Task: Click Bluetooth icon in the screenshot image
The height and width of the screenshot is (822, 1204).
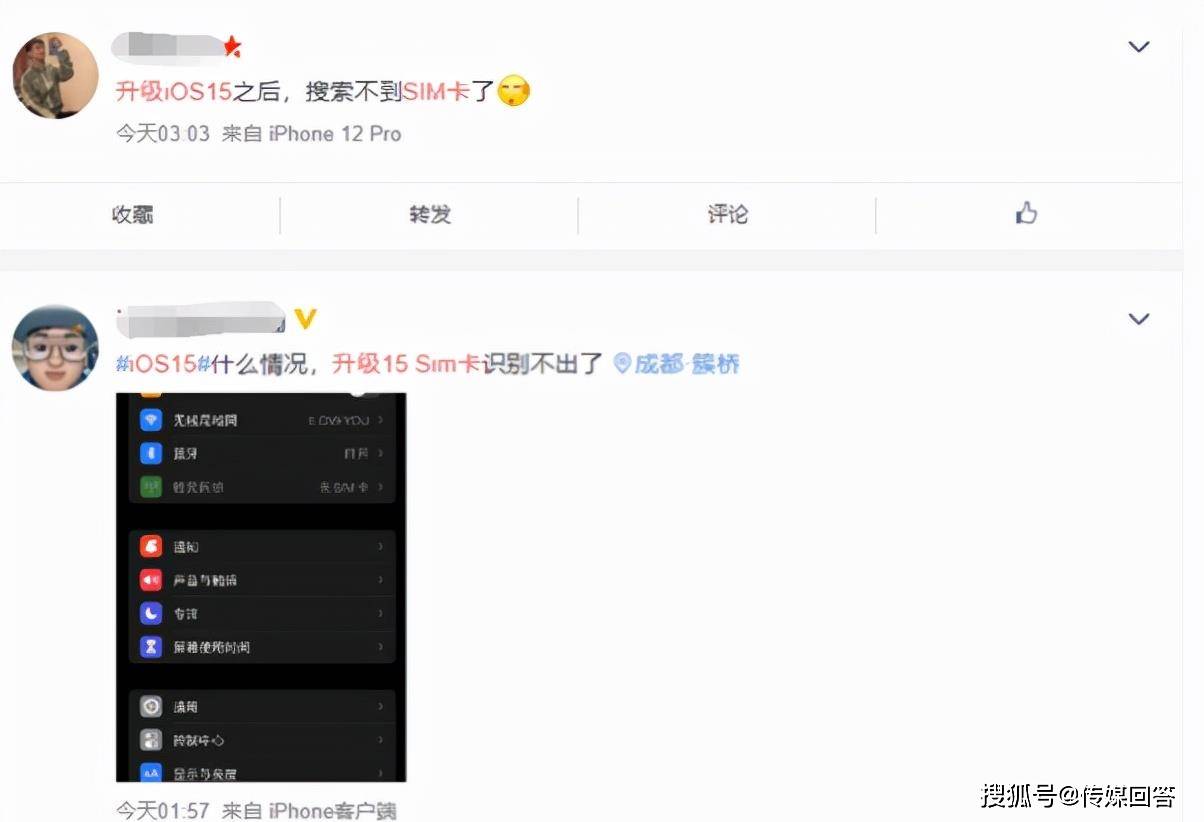Action: [151, 453]
